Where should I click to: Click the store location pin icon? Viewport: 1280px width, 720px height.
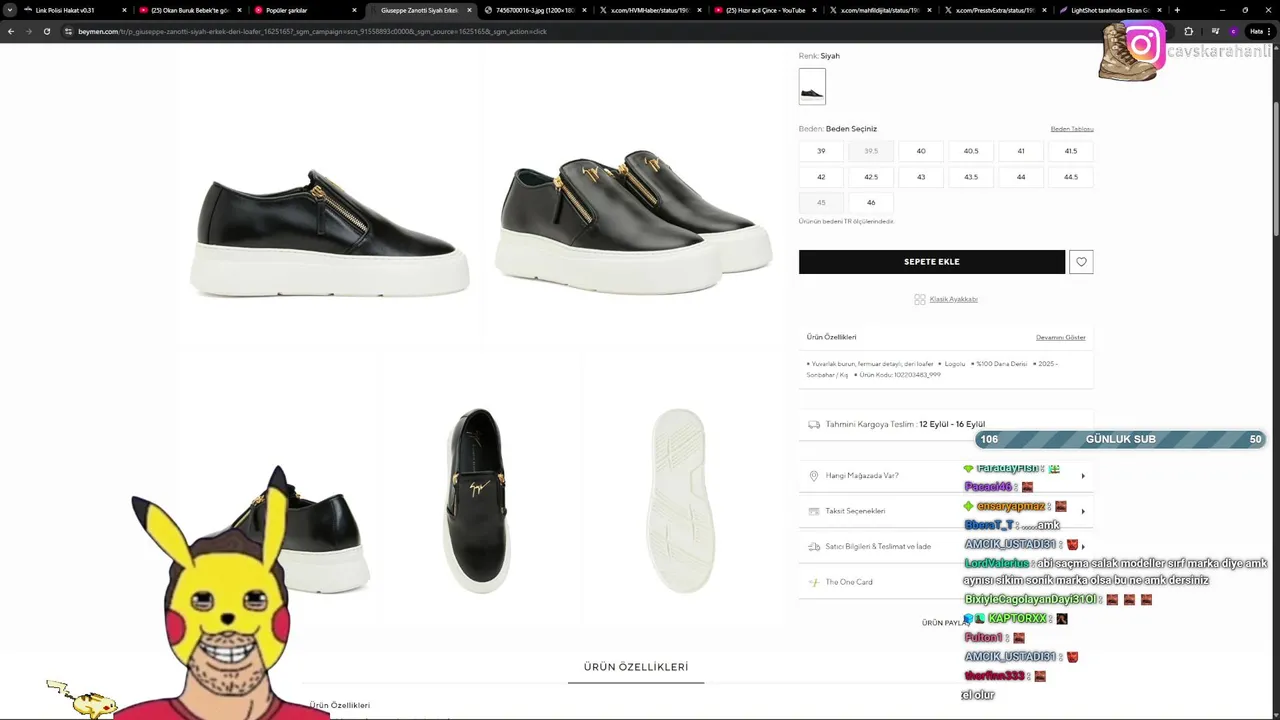click(814, 476)
